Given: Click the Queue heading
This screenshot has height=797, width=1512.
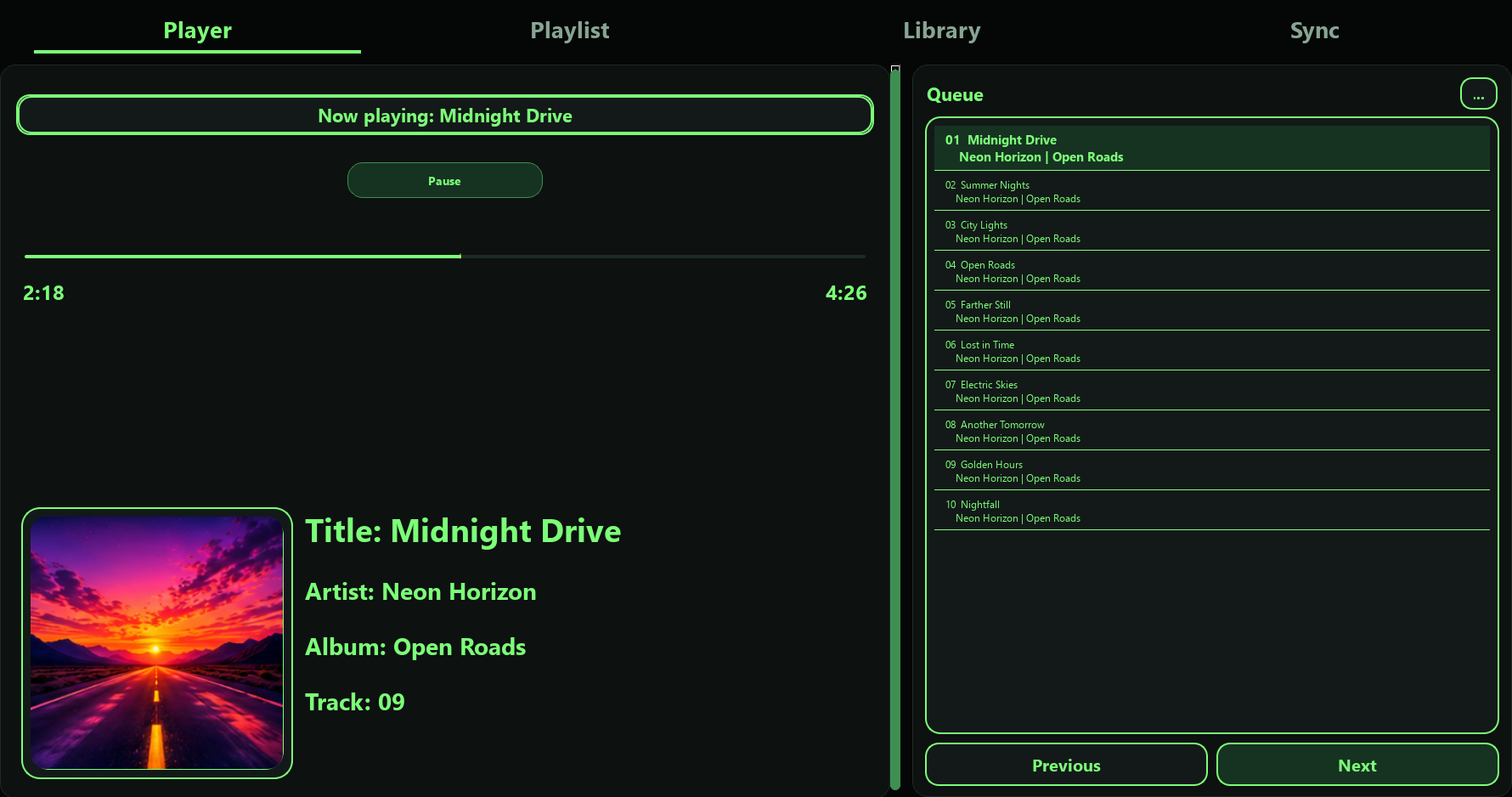Looking at the screenshot, I should click(x=955, y=95).
